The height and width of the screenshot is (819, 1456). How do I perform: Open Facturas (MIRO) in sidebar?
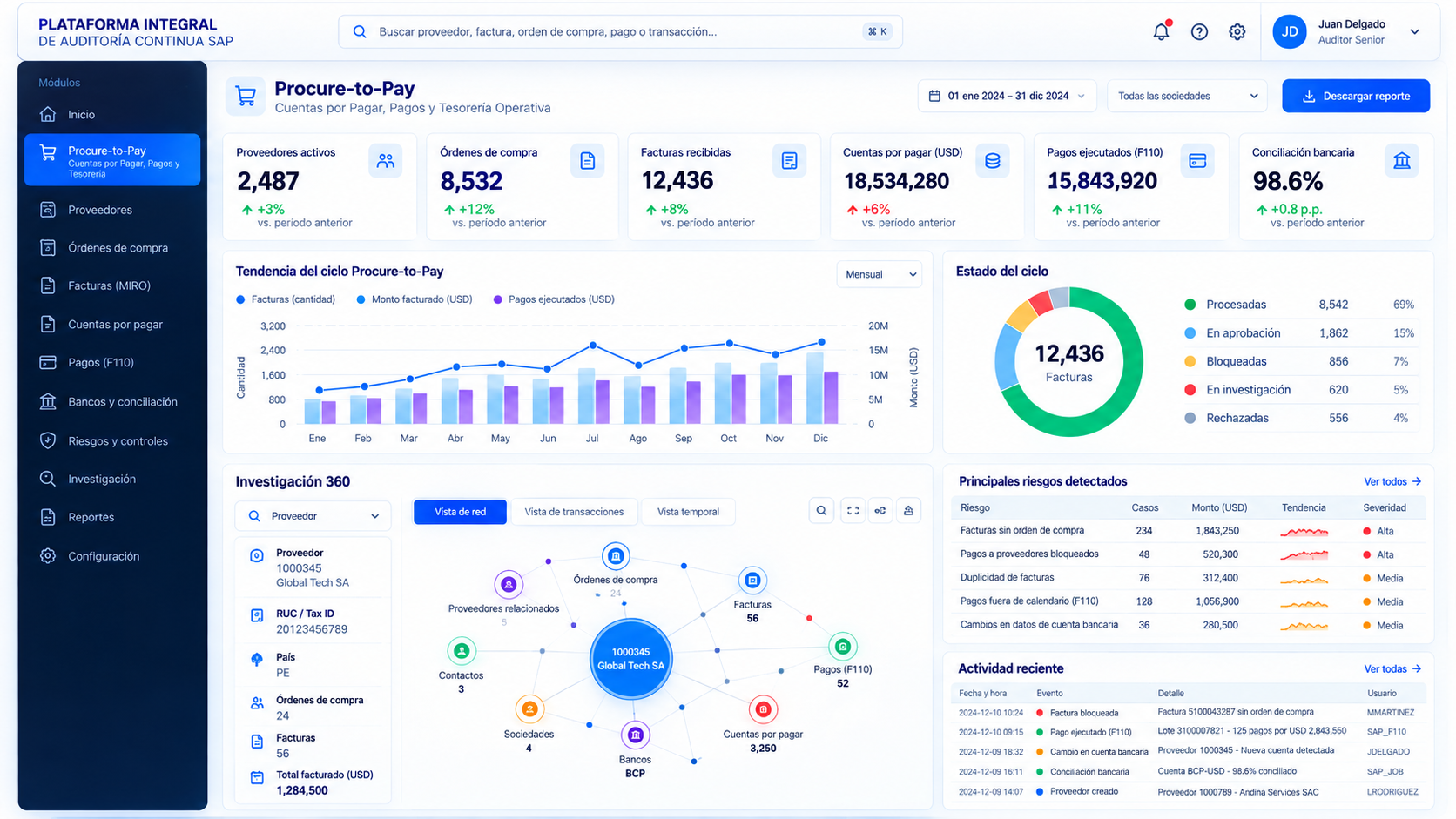pos(112,285)
